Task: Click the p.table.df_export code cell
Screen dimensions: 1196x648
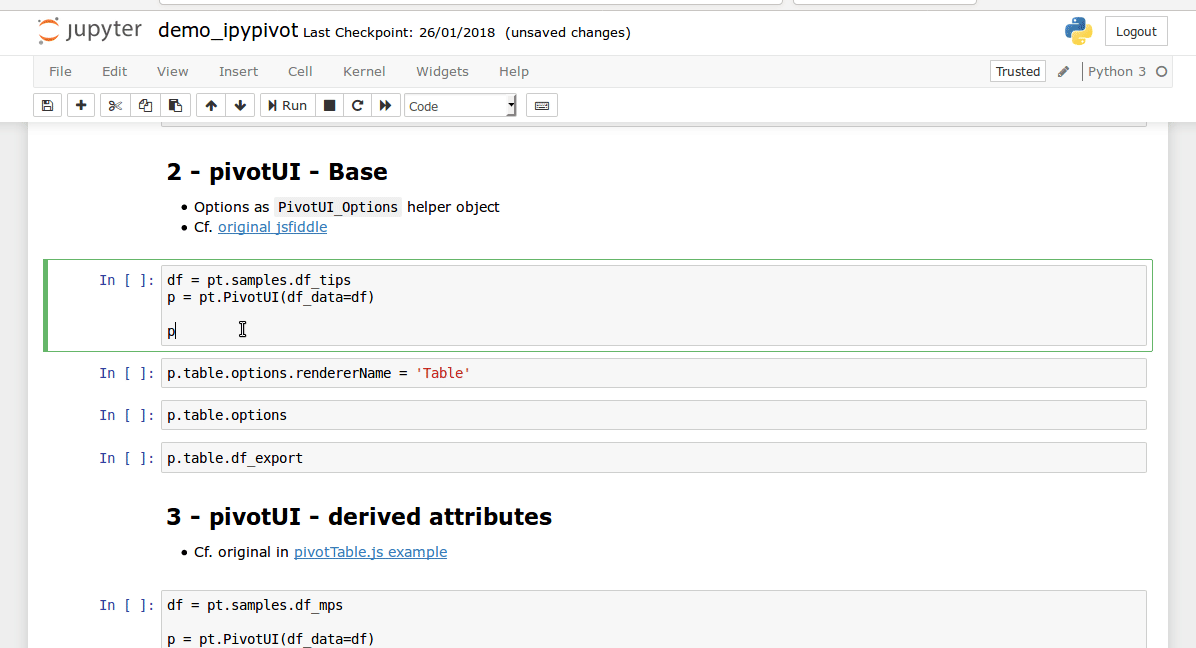Action: point(653,458)
